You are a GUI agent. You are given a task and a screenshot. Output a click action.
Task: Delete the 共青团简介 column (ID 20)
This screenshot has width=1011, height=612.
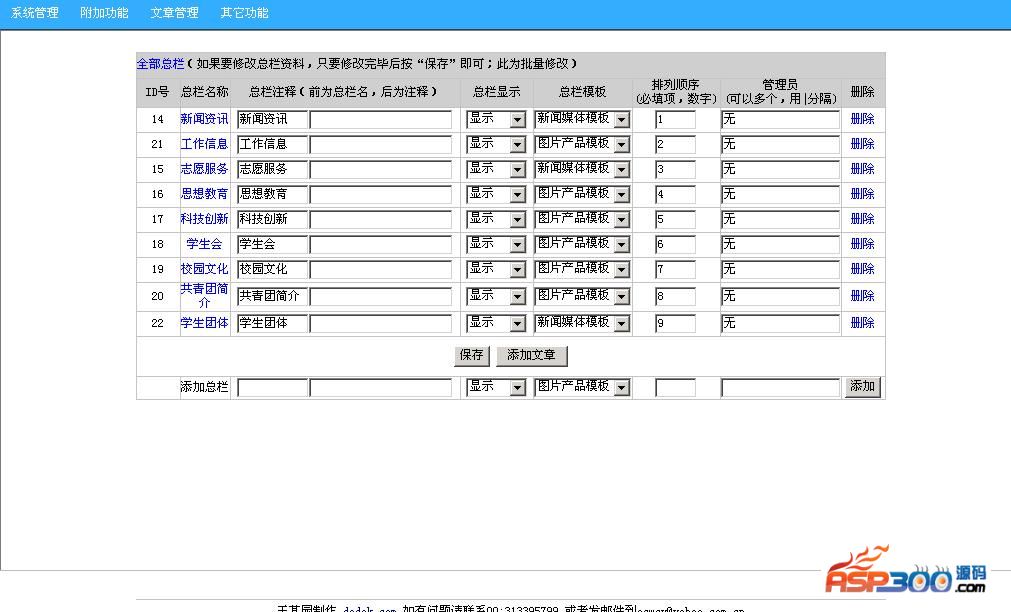863,296
